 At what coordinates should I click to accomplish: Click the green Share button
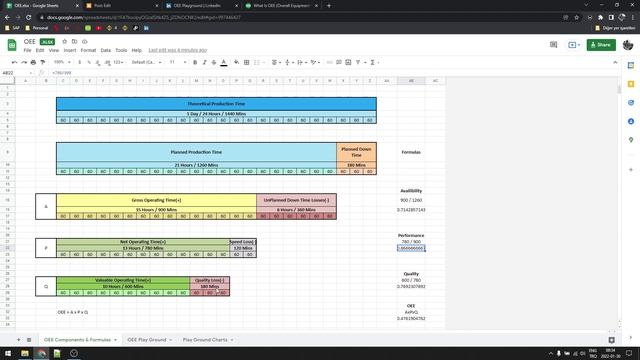click(x=601, y=45)
